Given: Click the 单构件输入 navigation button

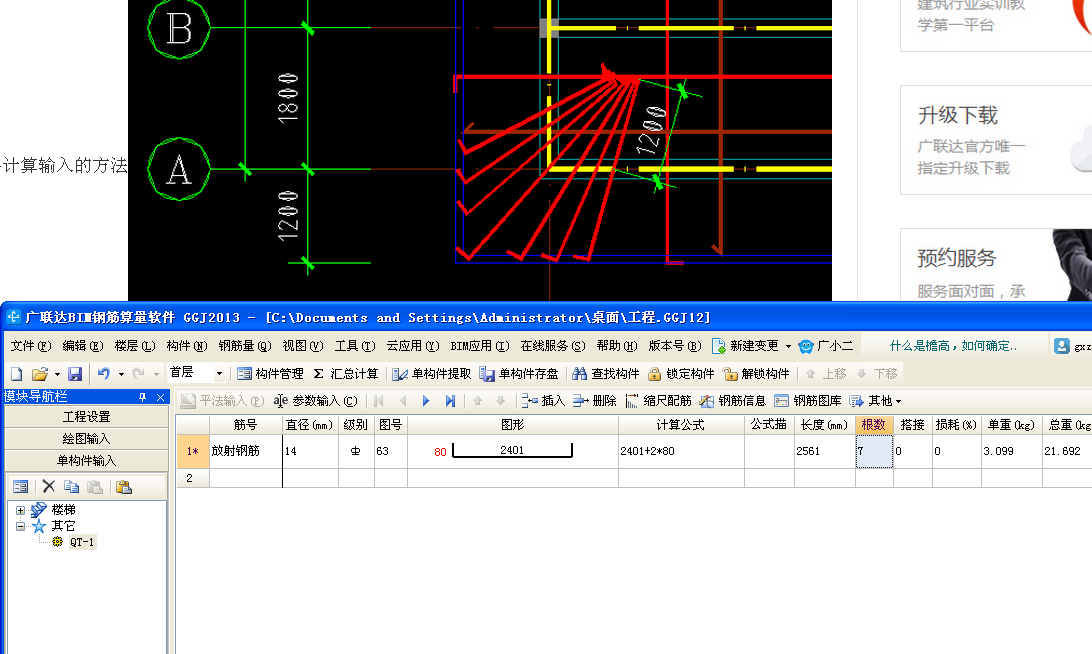Looking at the screenshot, I should pos(86,460).
